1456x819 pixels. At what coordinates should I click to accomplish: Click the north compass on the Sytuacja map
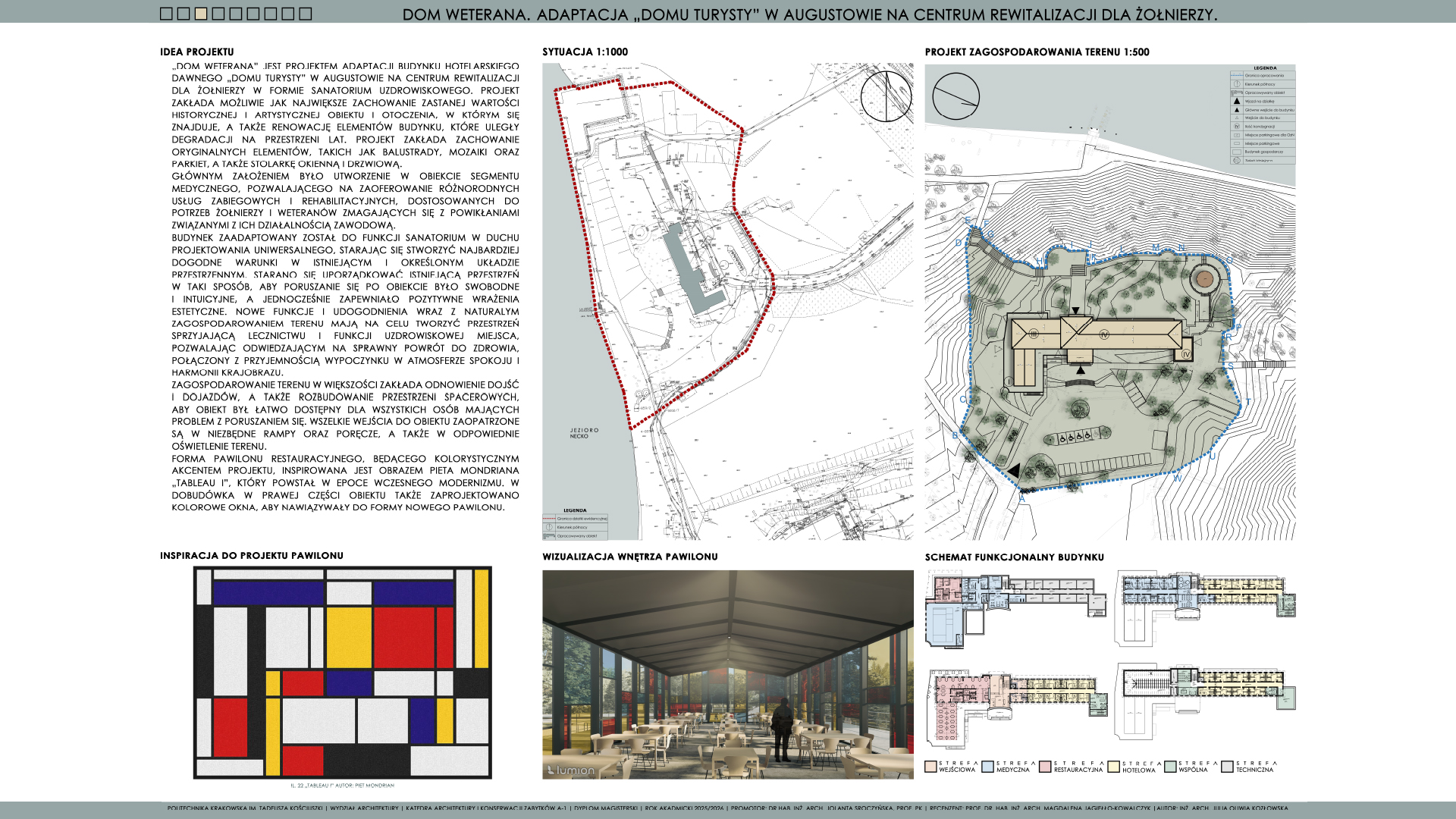pos(886,96)
